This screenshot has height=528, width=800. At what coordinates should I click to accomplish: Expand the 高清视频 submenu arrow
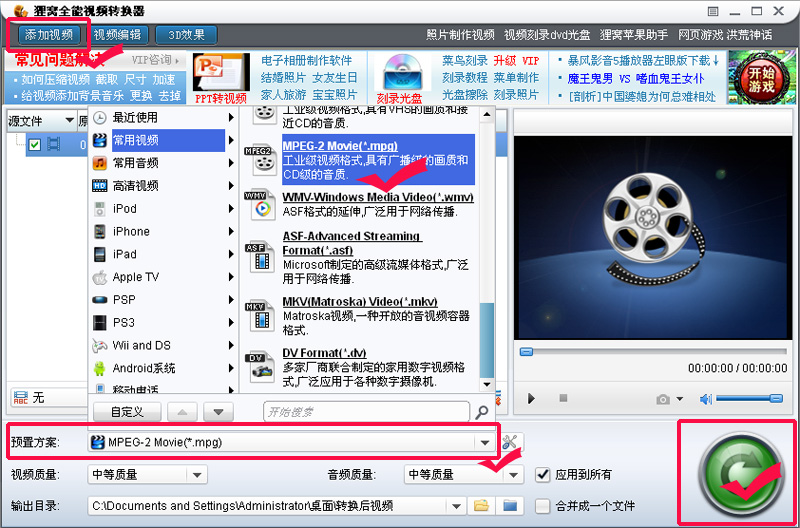point(231,186)
